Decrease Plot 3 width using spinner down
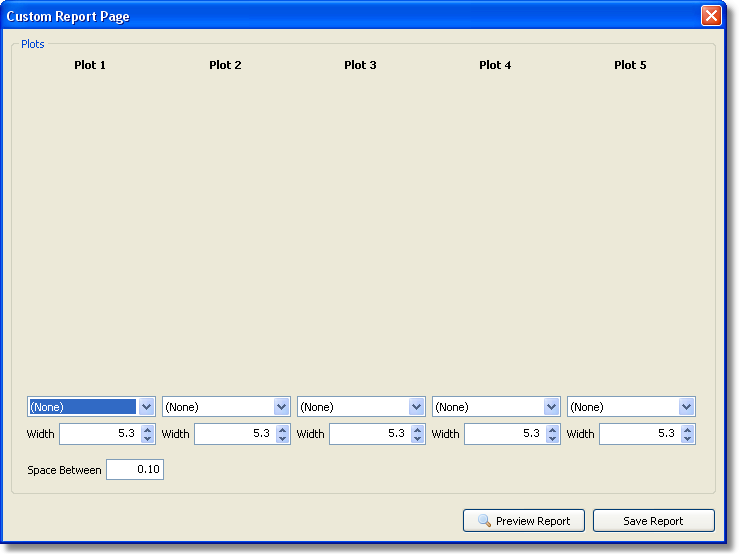This screenshot has height=556, width=739. click(x=417, y=439)
